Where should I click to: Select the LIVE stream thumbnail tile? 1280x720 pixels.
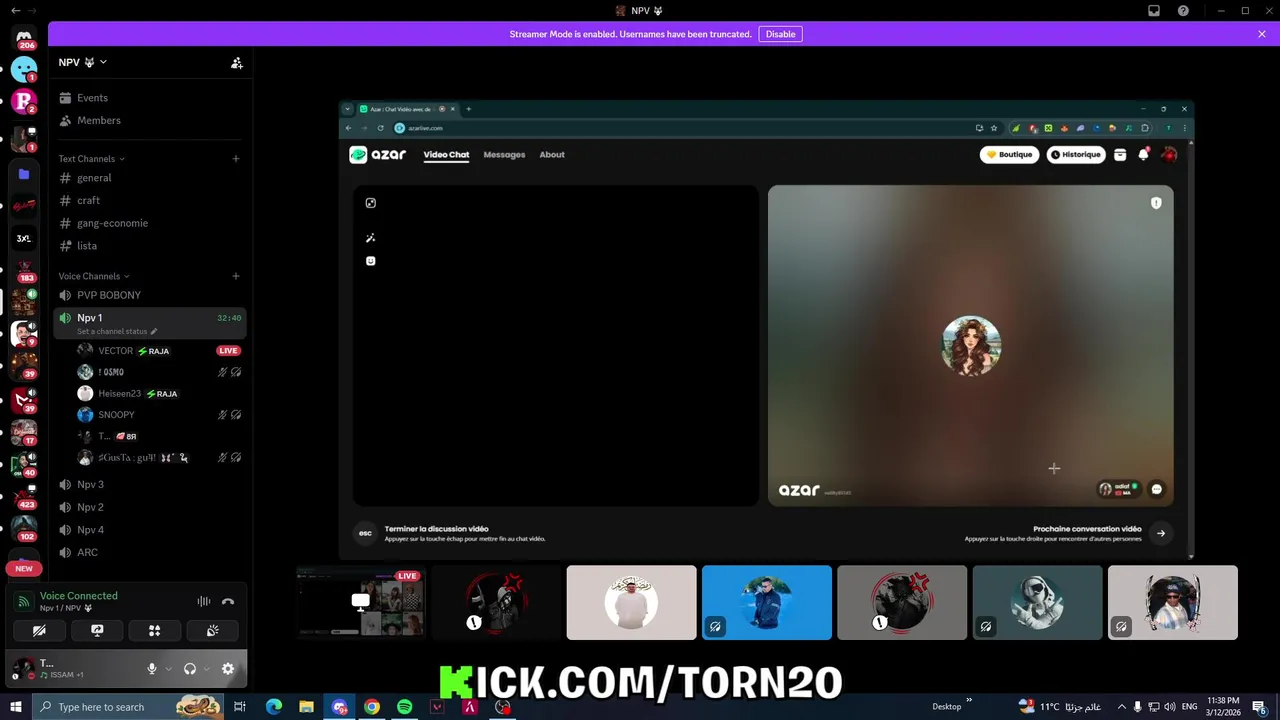(x=361, y=603)
